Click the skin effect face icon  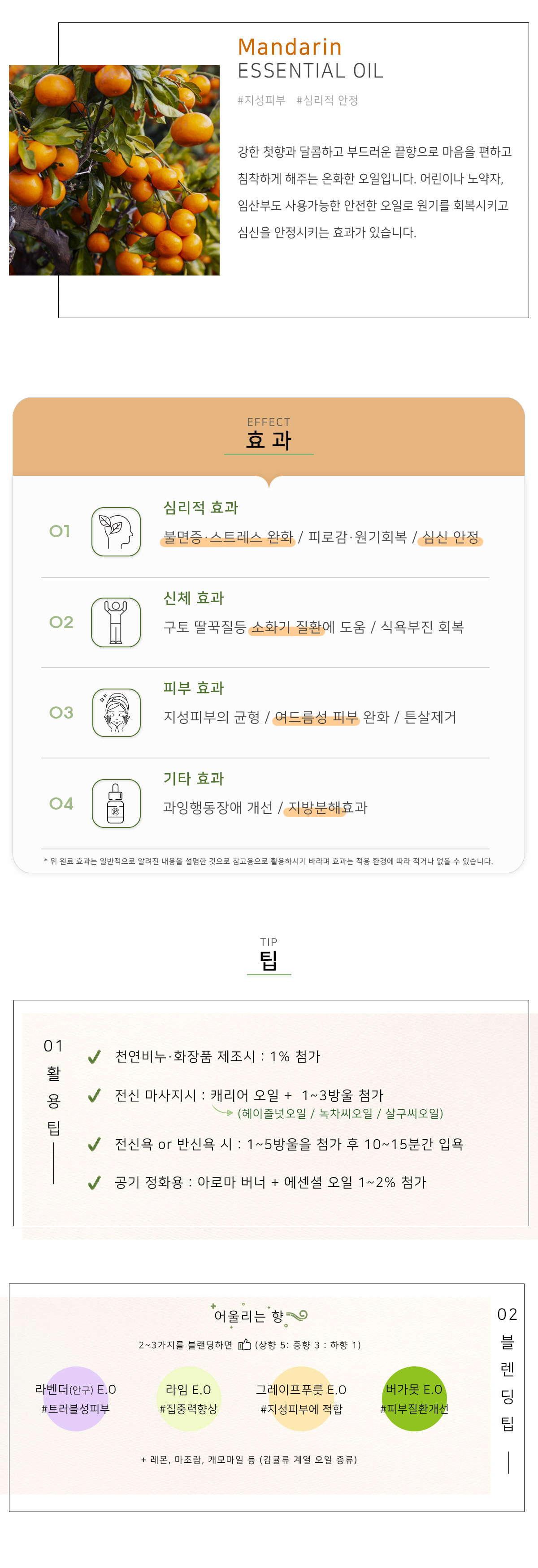coord(116,712)
